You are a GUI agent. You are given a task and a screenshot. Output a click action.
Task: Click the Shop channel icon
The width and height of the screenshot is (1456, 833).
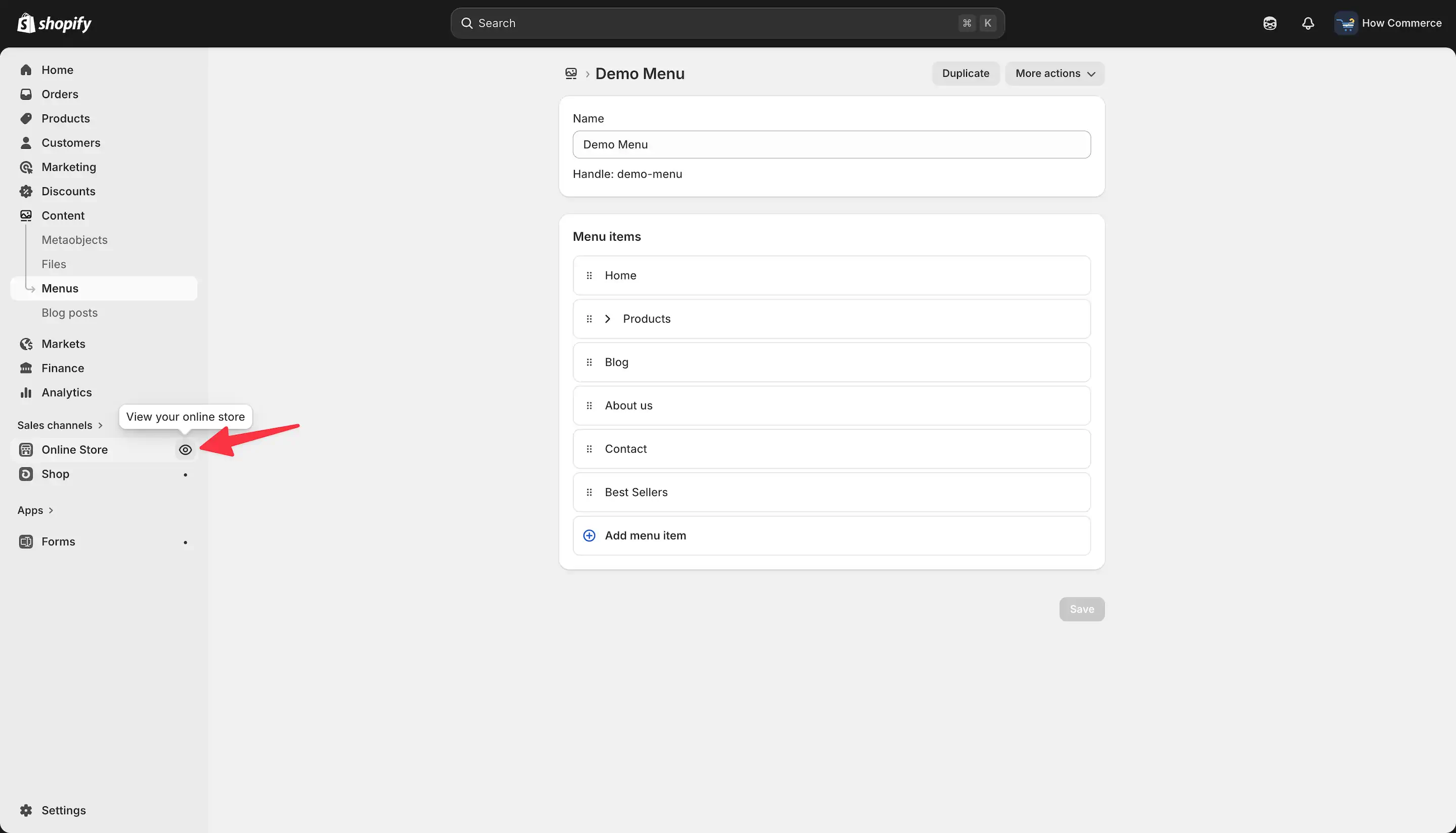pyautogui.click(x=26, y=474)
